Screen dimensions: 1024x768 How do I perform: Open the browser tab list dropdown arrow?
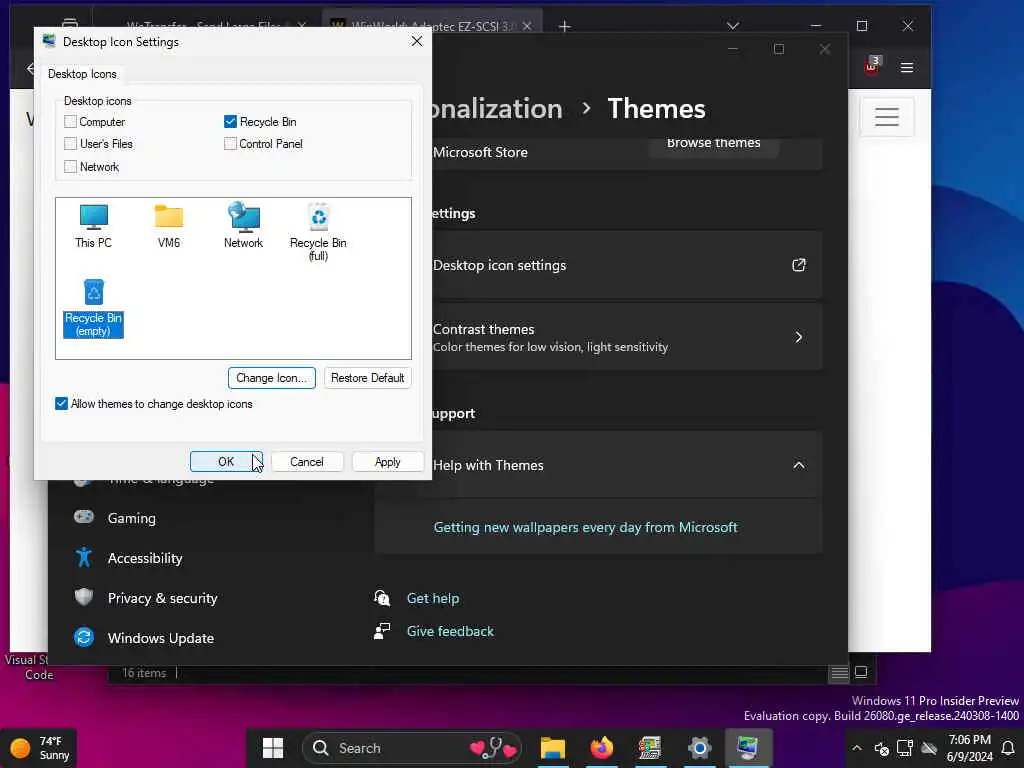tap(733, 25)
